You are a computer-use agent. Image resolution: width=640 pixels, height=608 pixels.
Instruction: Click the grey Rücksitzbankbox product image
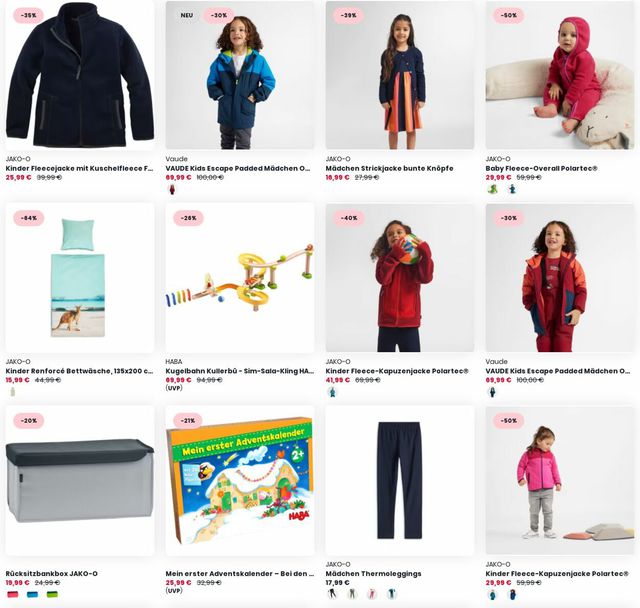80,481
